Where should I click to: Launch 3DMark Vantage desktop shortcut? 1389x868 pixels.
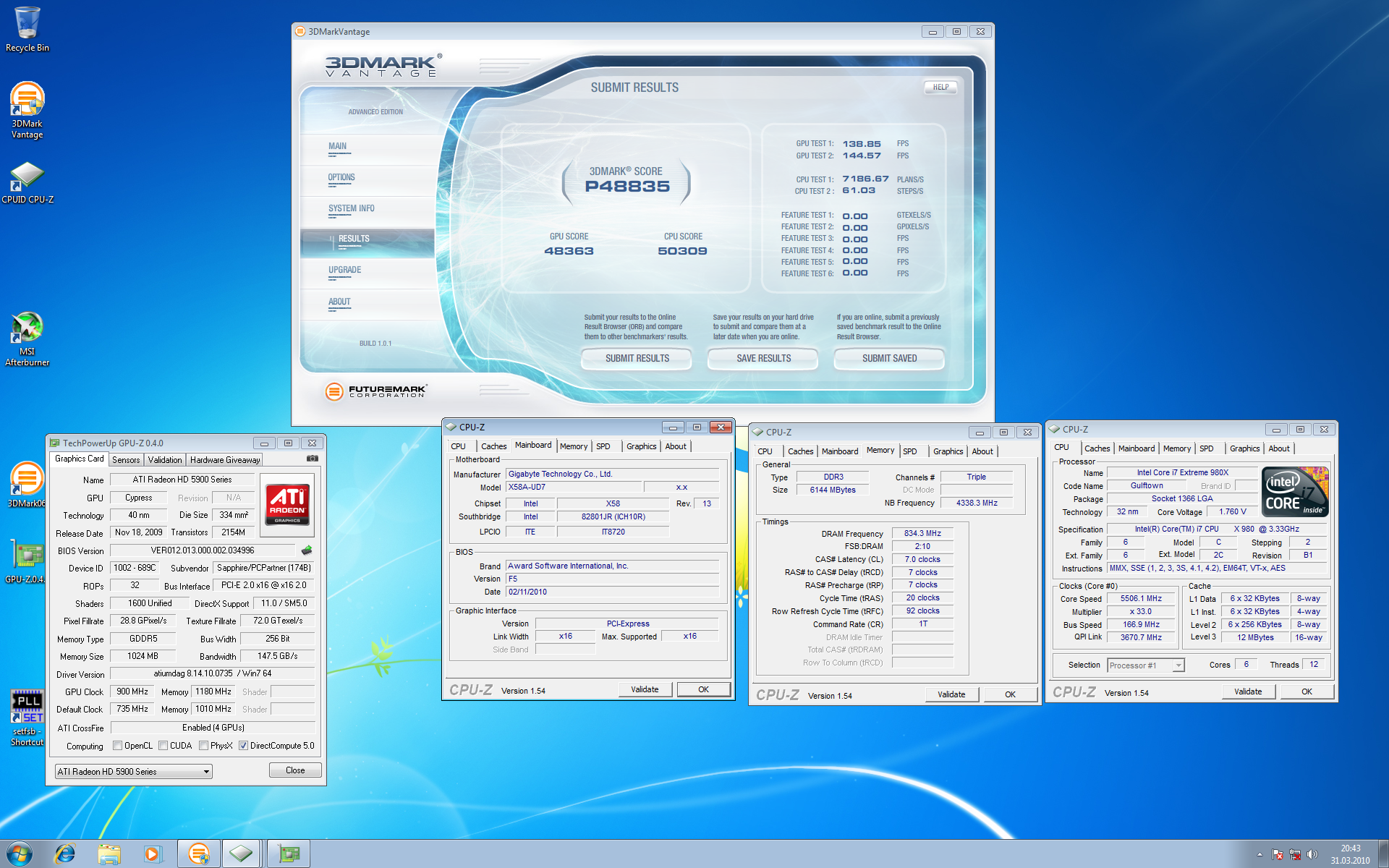[27, 110]
